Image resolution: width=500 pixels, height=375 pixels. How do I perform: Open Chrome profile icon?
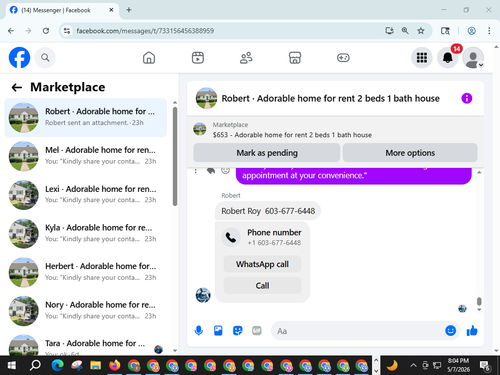471,31
